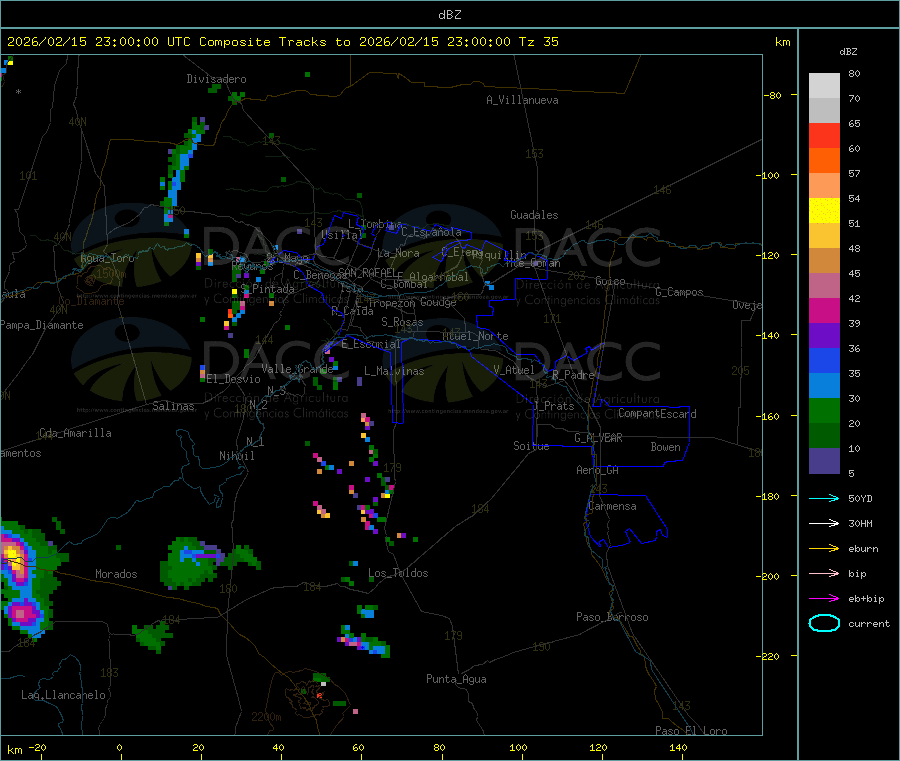Click the 'Salinas' map label

[173, 406]
